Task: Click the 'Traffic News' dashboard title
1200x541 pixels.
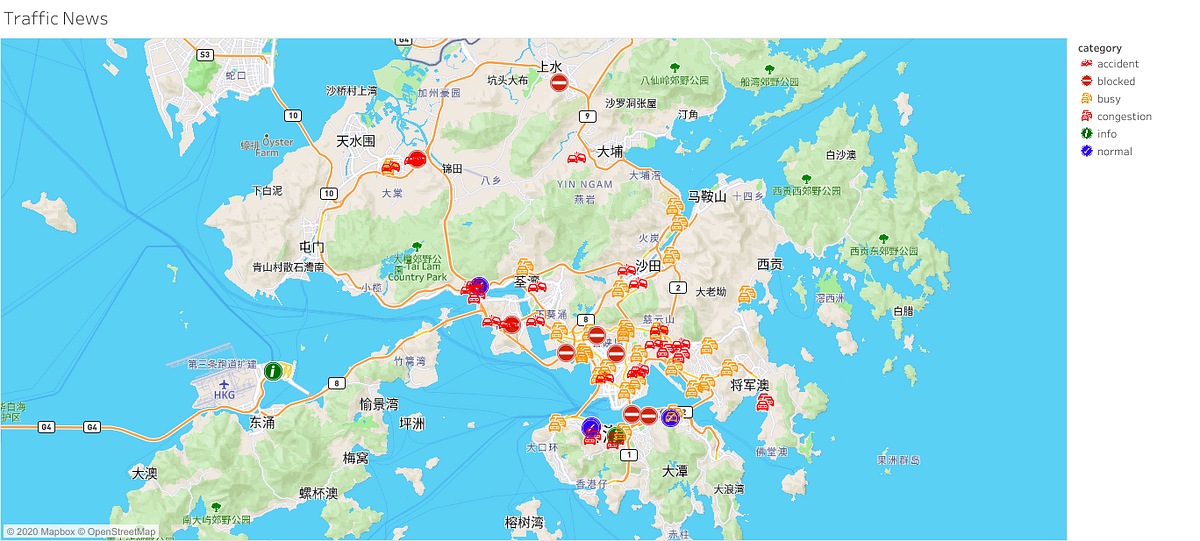Action: pyautogui.click(x=56, y=18)
